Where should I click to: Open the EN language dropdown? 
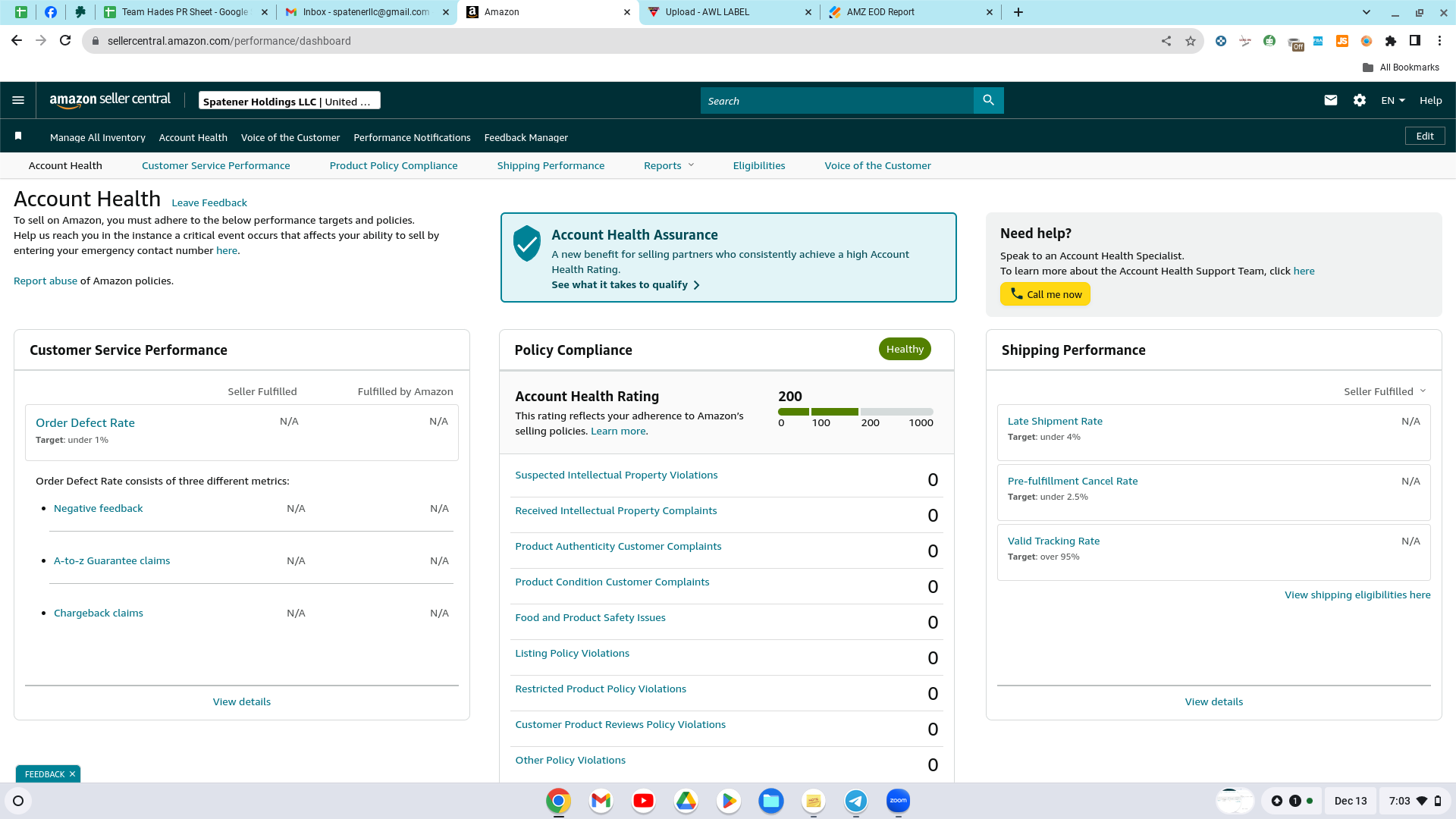pos(1393,100)
